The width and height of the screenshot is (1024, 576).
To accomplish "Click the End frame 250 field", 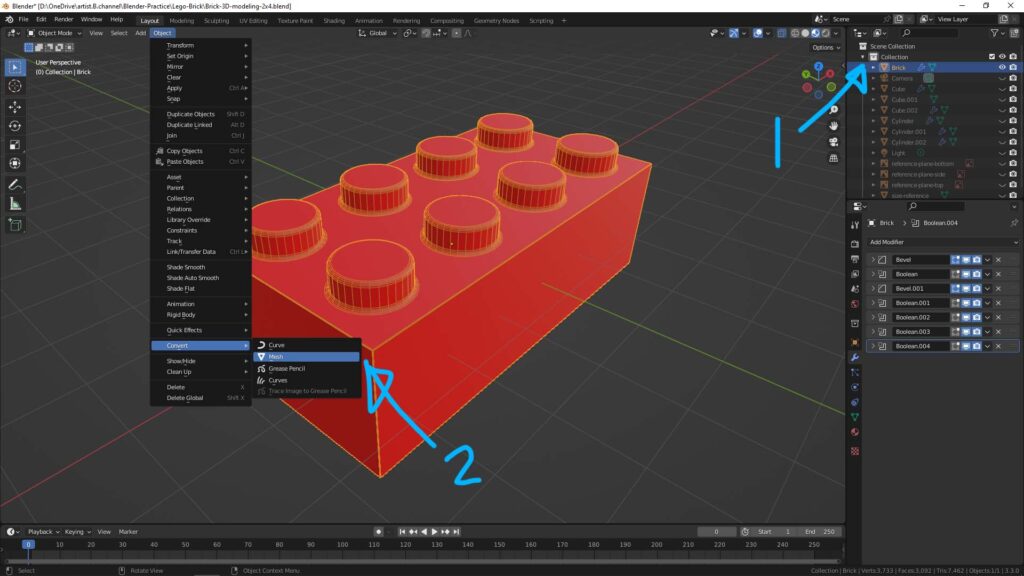I will (821, 532).
